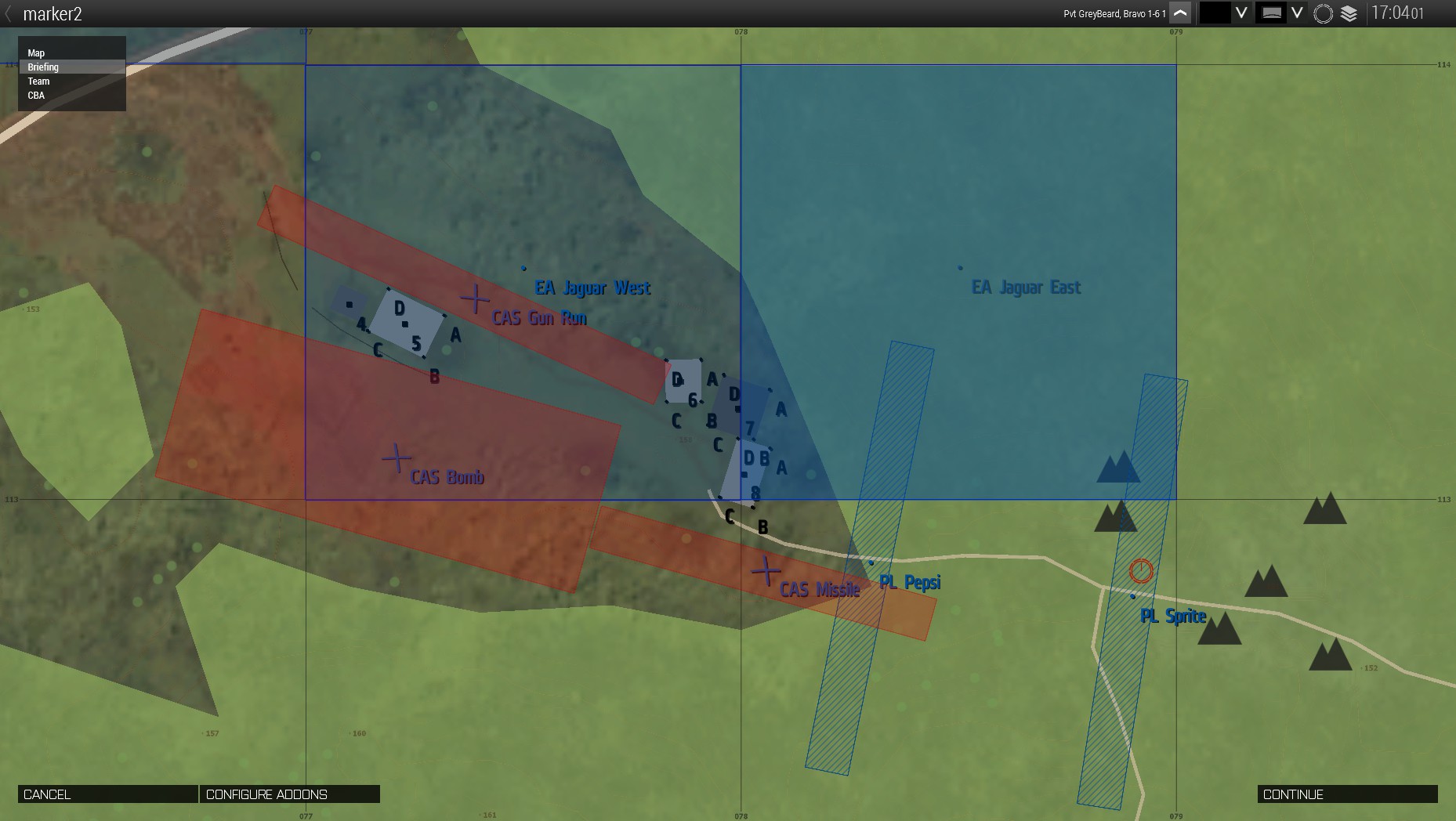Viewport: 1456px width, 821px height.
Task: Click the cross marker for CAS Missile
Action: click(766, 571)
